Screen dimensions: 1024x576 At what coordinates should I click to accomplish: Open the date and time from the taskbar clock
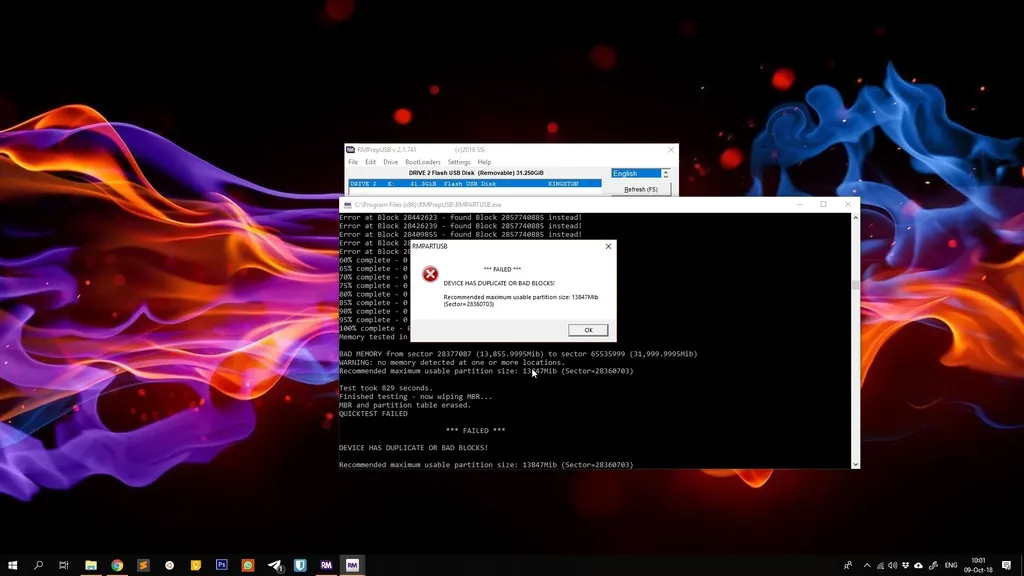978,565
